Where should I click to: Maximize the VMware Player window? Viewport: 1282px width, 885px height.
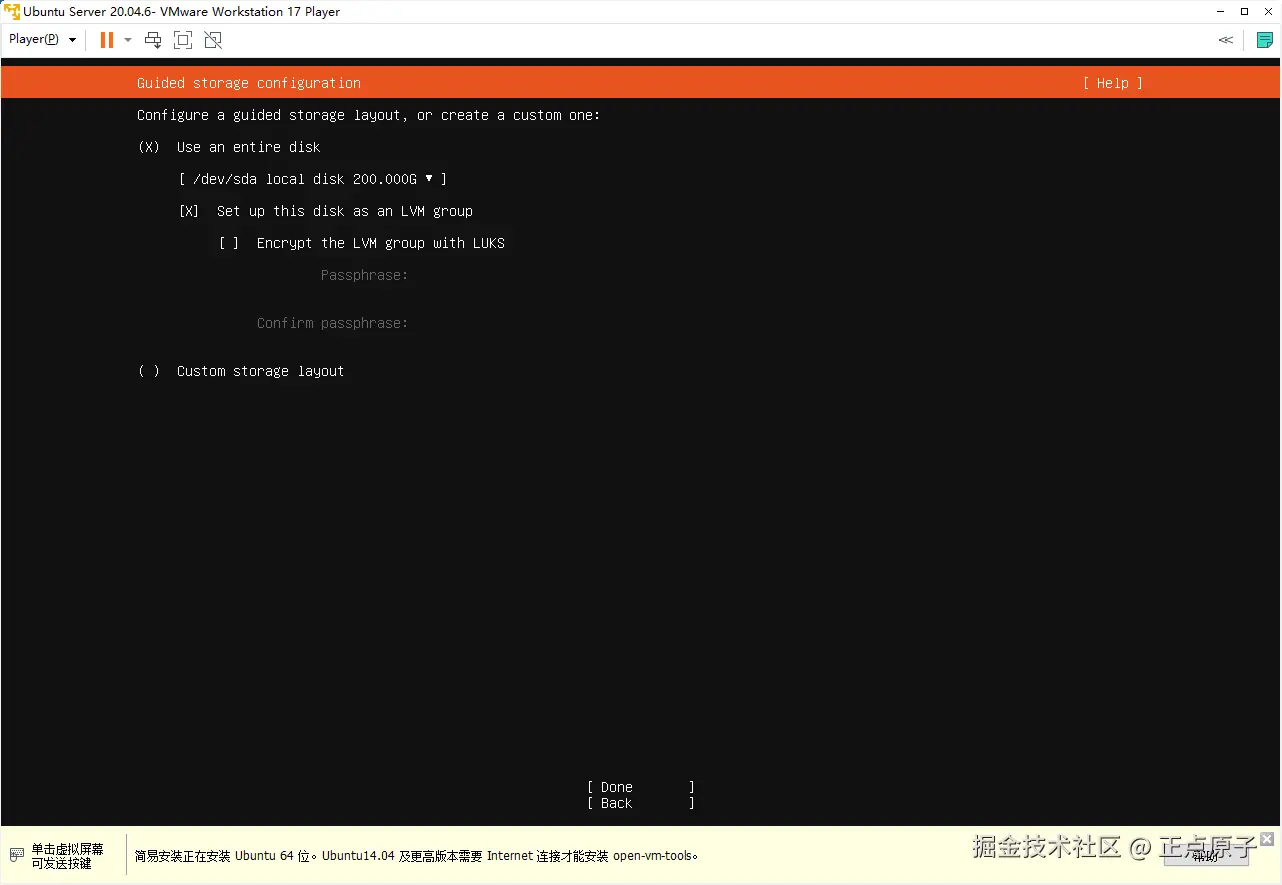1244,12
